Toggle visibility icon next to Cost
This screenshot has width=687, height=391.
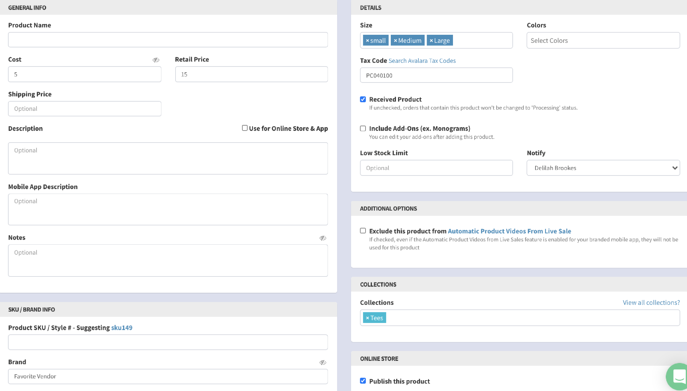click(156, 60)
